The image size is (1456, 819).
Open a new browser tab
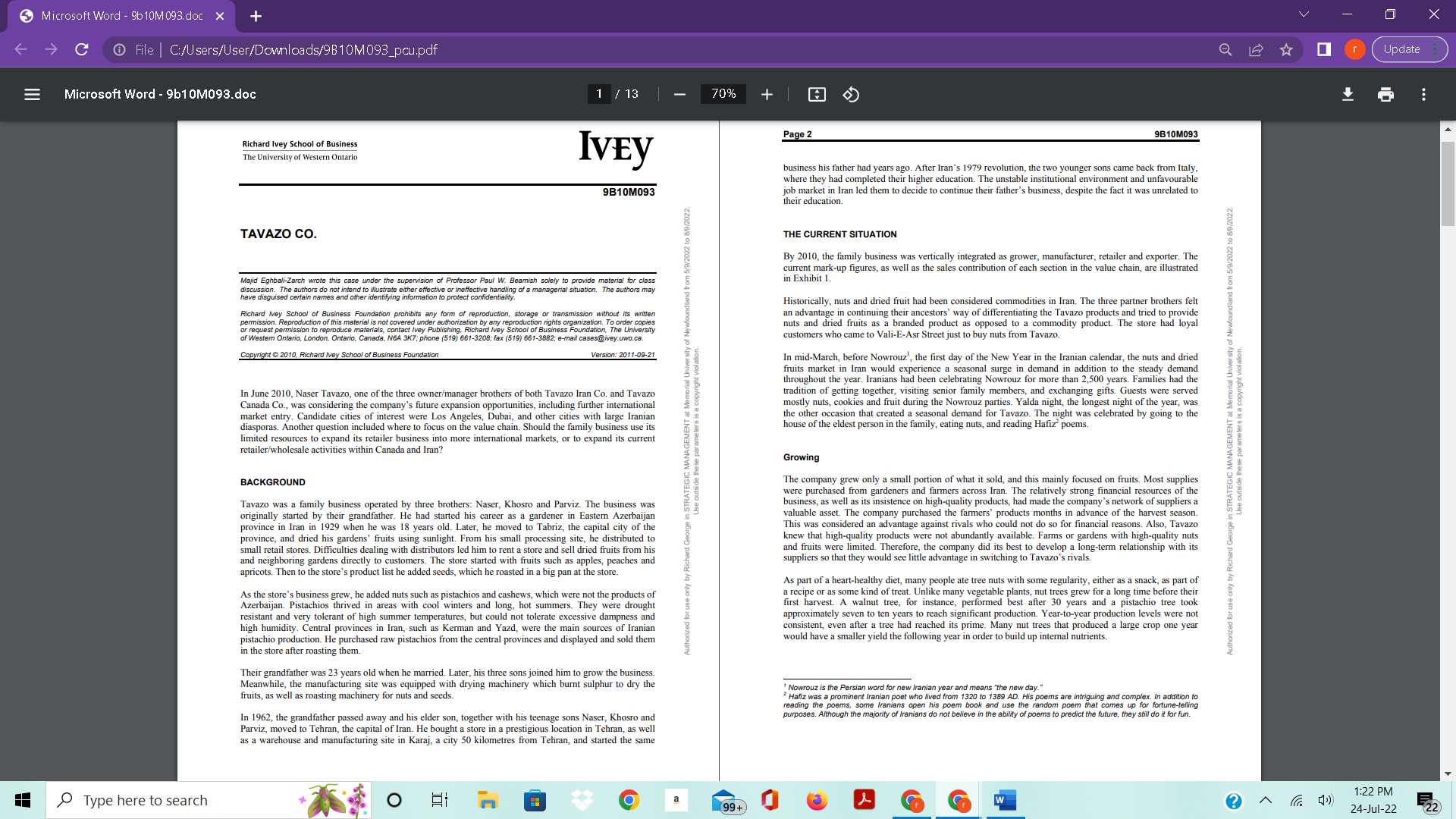coord(256,16)
